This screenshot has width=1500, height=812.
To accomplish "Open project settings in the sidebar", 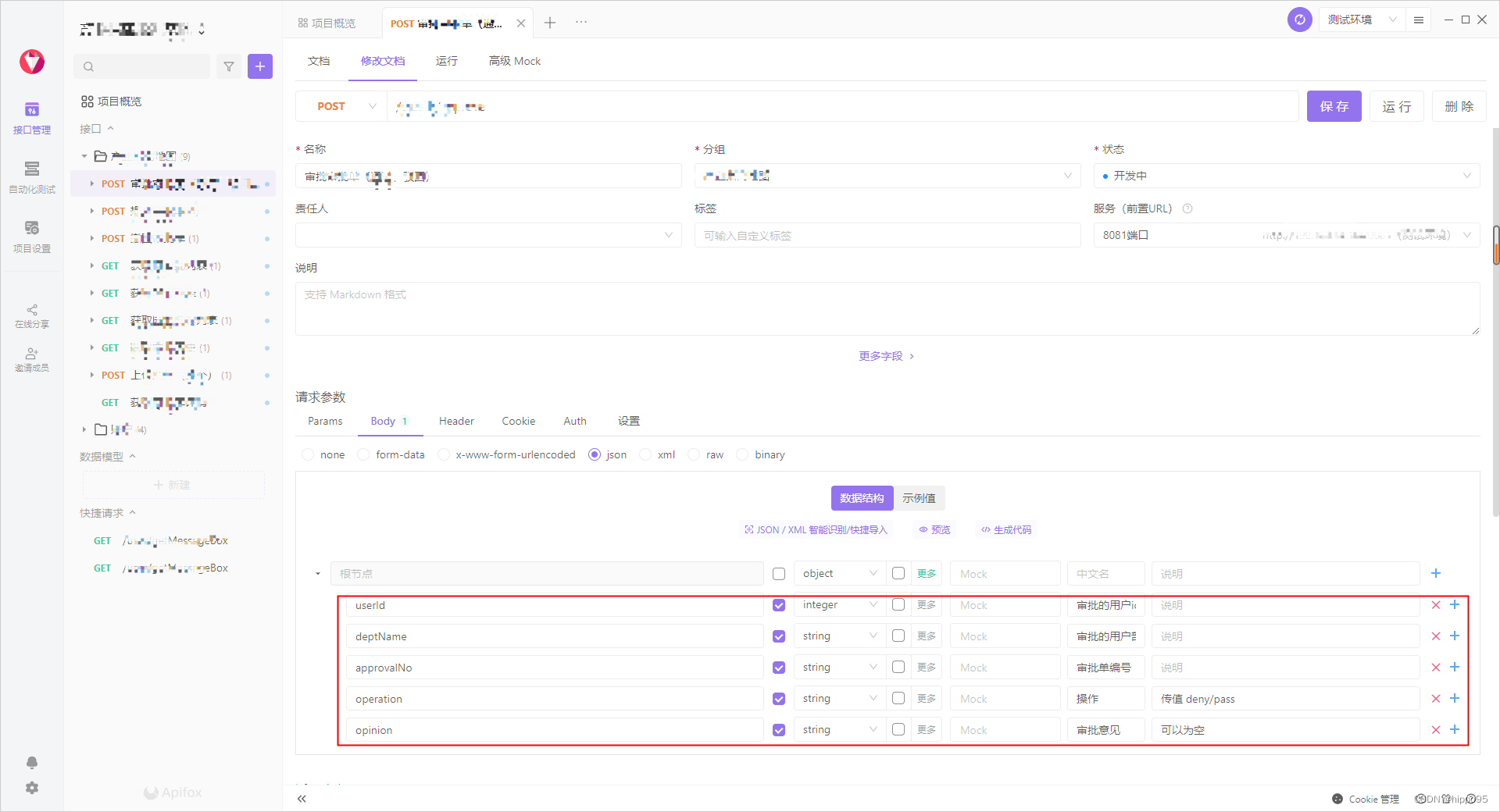I will (x=32, y=237).
